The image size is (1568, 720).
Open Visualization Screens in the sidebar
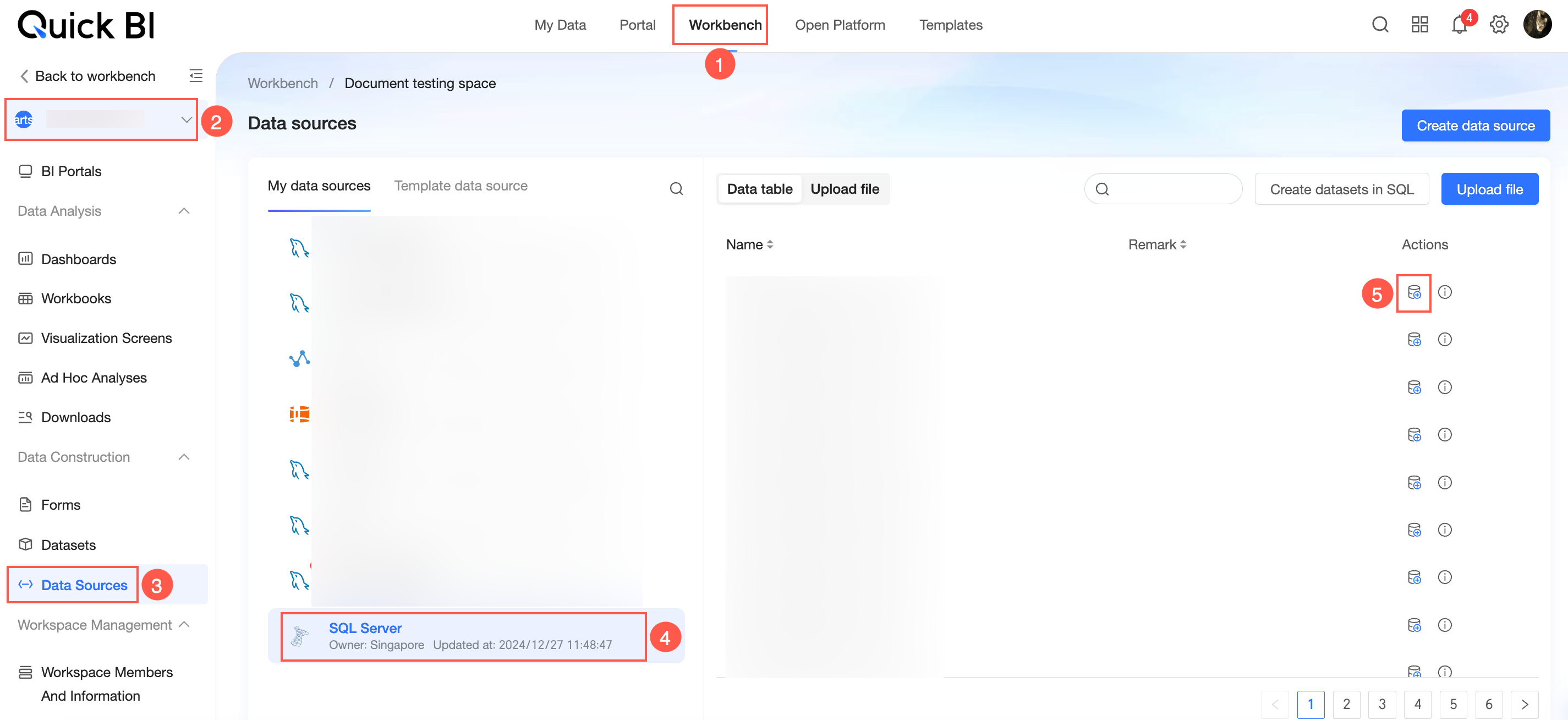[107, 338]
